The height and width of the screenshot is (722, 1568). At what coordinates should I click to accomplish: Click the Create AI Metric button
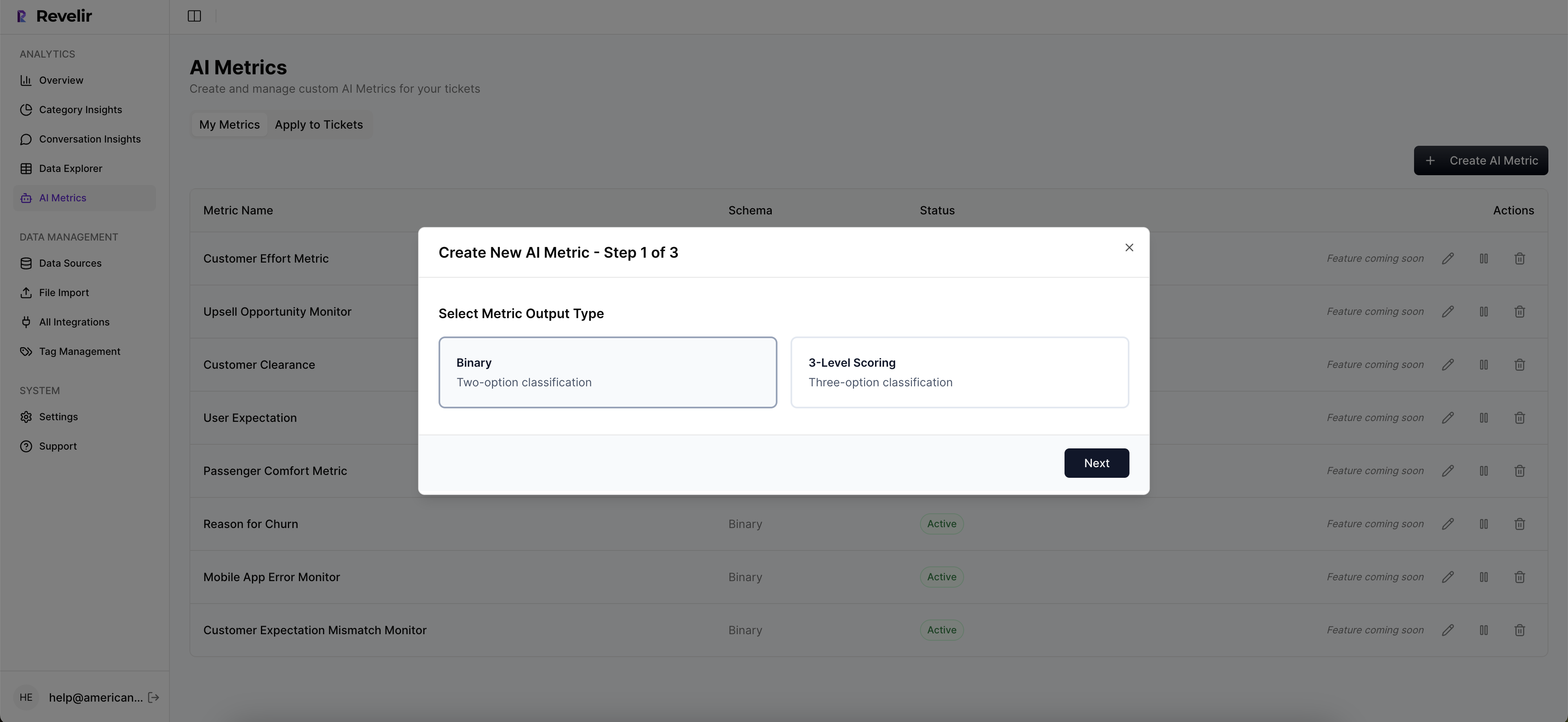click(x=1481, y=160)
